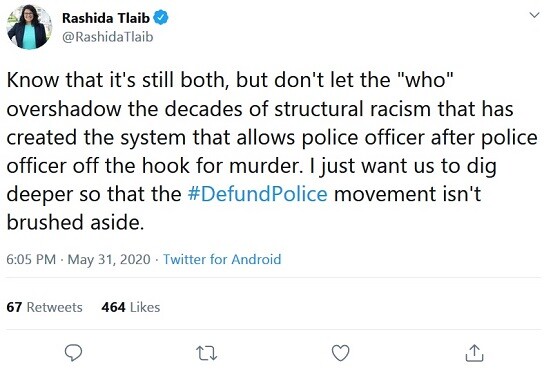Click the May 31, 2020 date
Viewport: 553px width, 372px height.
point(109,259)
